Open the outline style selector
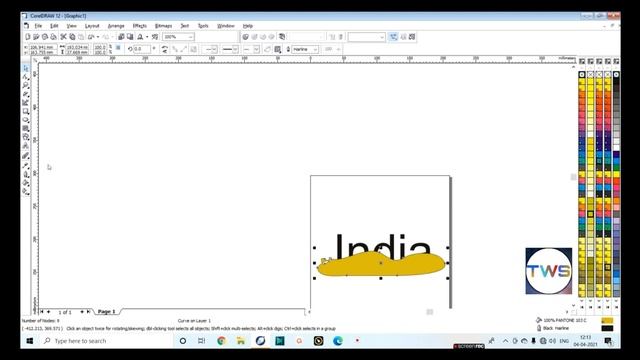 (x=229, y=49)
